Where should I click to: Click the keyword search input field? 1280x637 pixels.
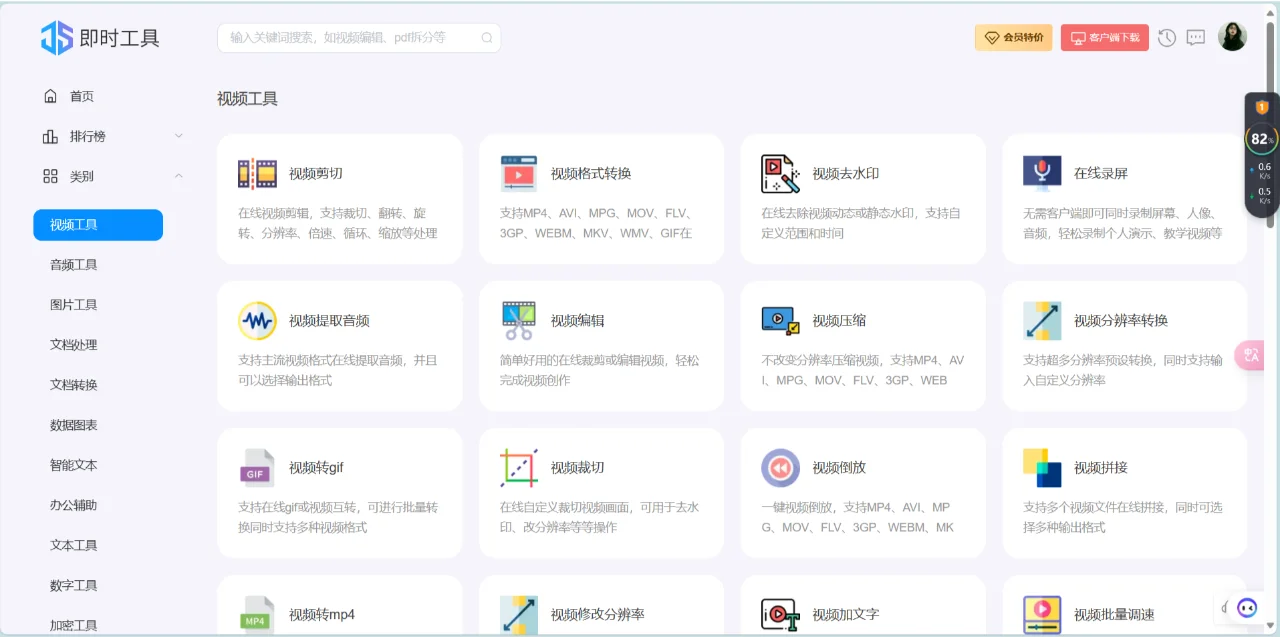point(359,38)
